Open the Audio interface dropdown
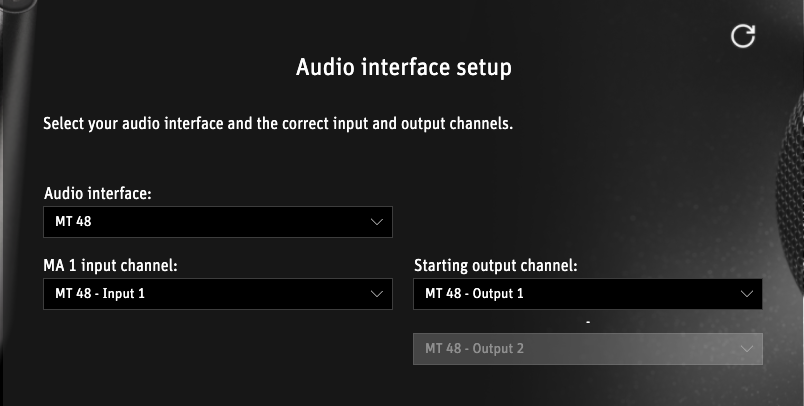The image size is (804, 406). point(218,222)
